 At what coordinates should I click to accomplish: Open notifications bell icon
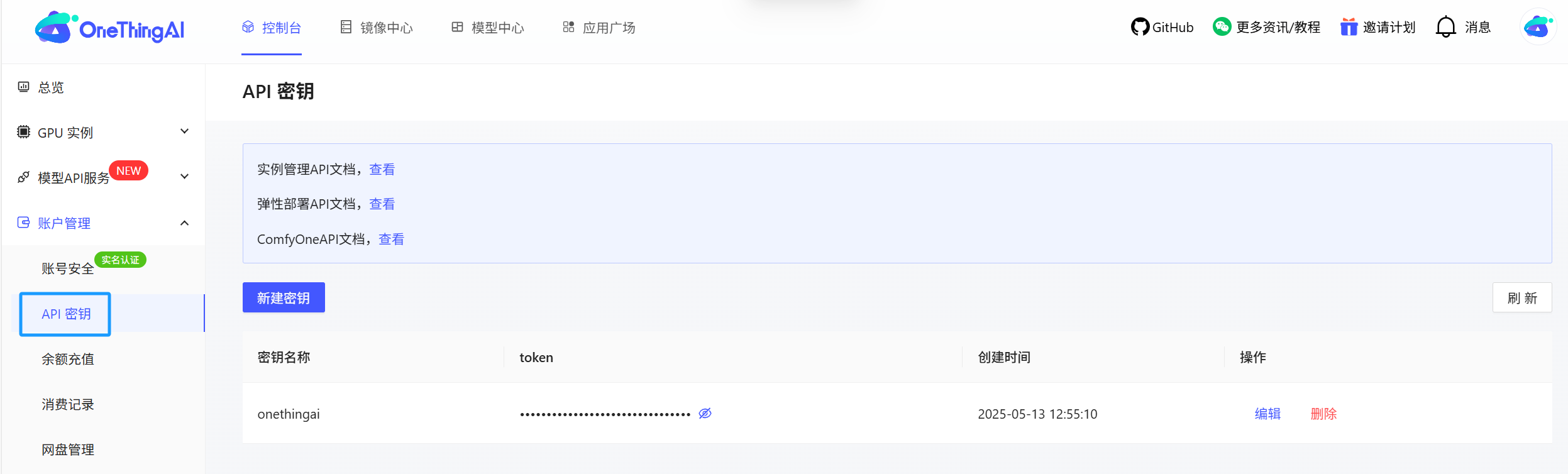(x=1445, y=27)
